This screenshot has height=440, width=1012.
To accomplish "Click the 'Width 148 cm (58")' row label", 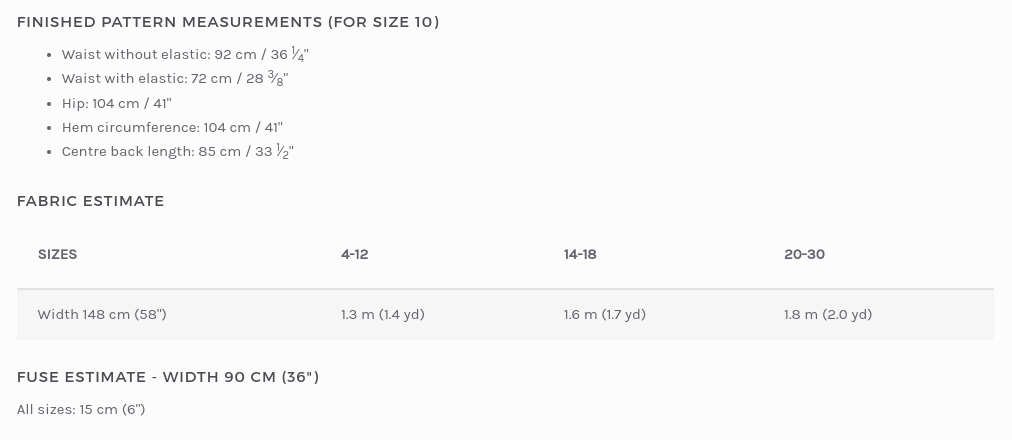I will tap(102, 315).
